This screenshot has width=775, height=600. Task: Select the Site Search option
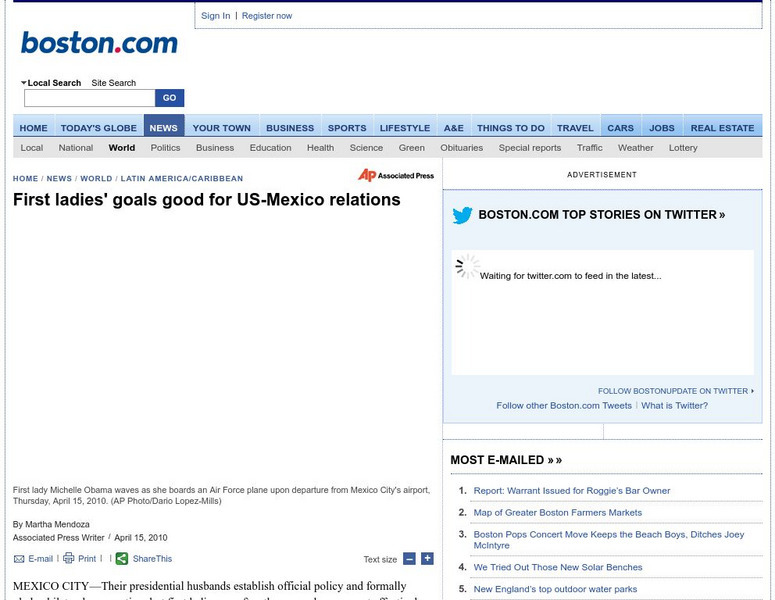(x=113, y=83)
